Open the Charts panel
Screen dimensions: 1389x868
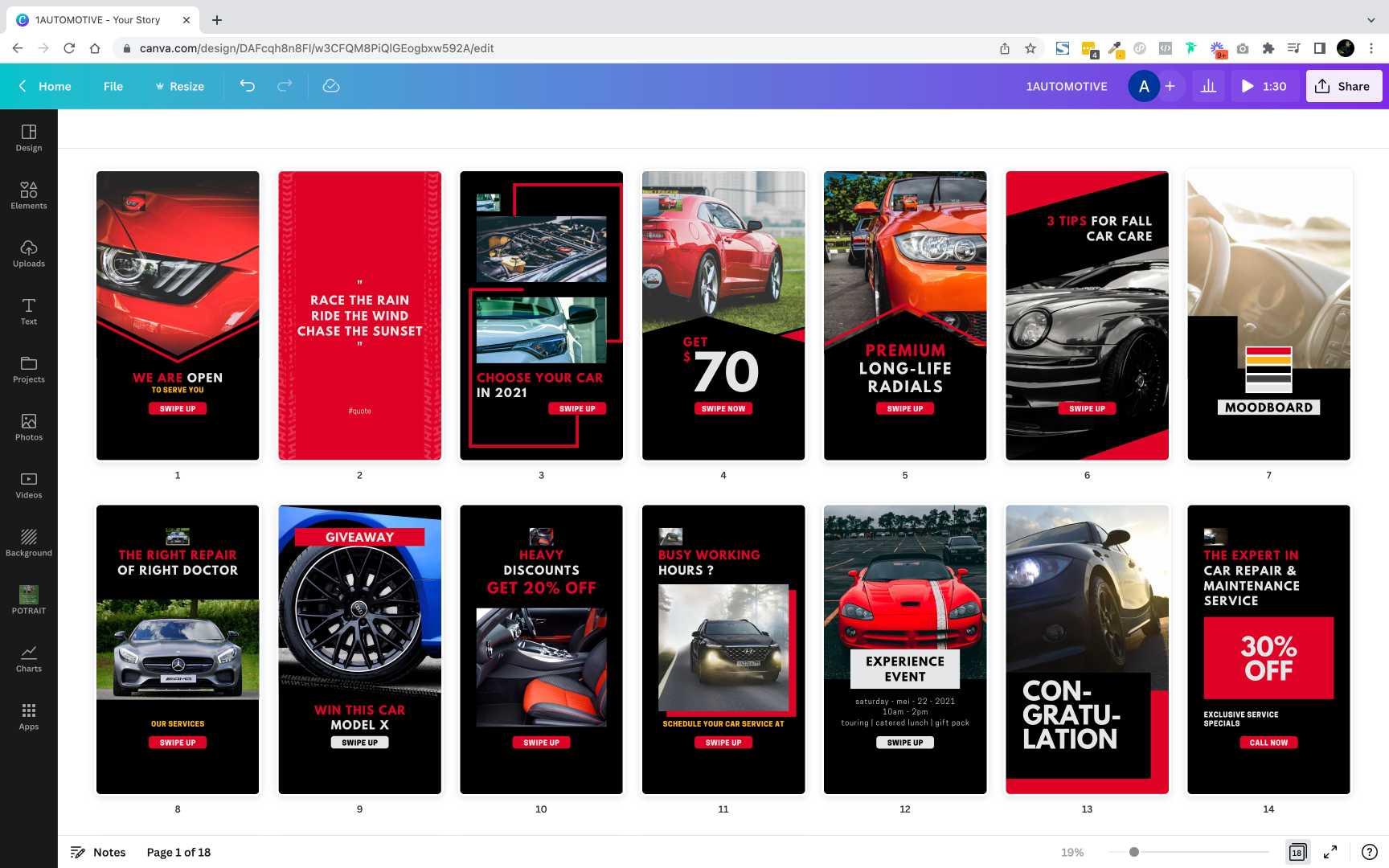28,658
